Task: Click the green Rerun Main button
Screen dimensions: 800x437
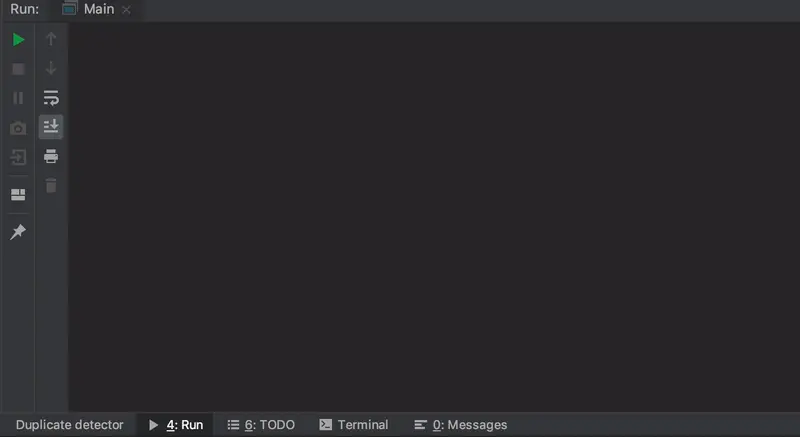Action: [x=18, y=39]
